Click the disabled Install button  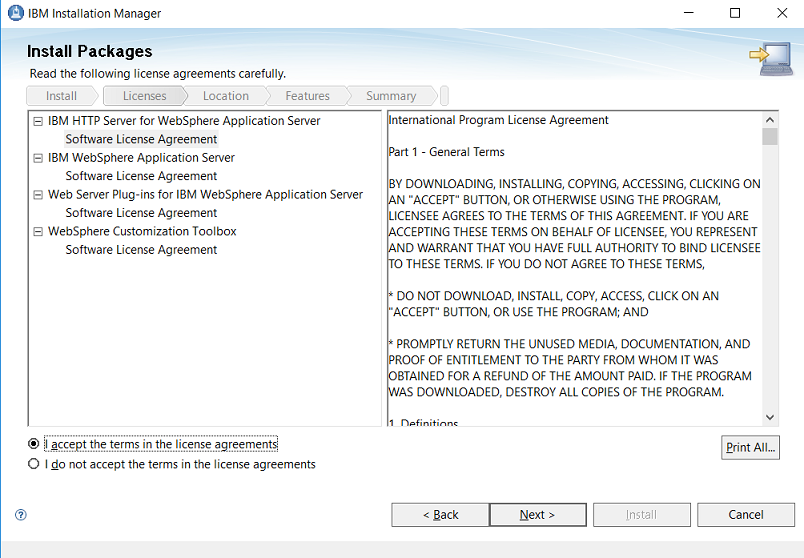[x=641, y=514]
